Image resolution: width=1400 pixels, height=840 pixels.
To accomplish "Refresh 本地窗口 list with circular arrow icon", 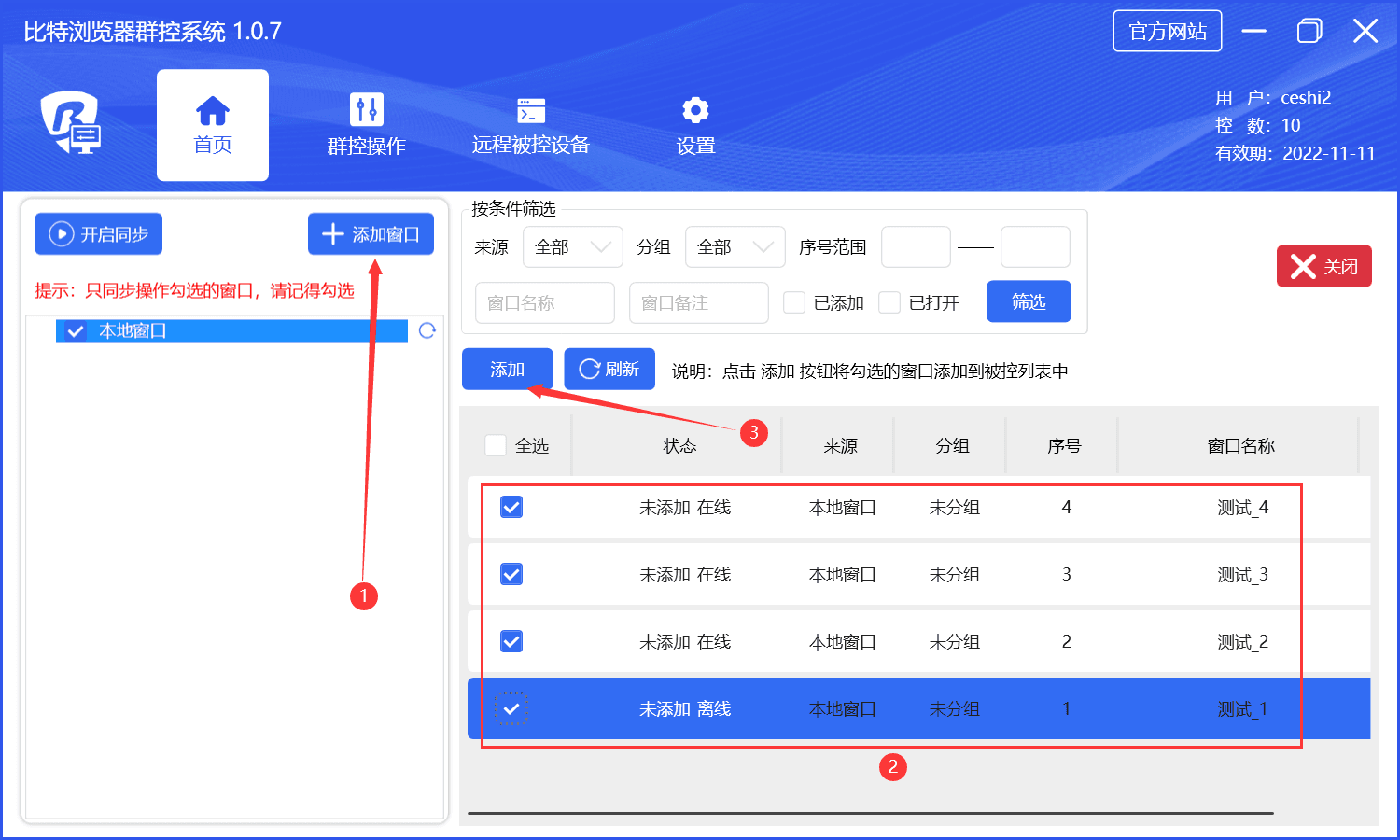I will click(x=427, y=330).
